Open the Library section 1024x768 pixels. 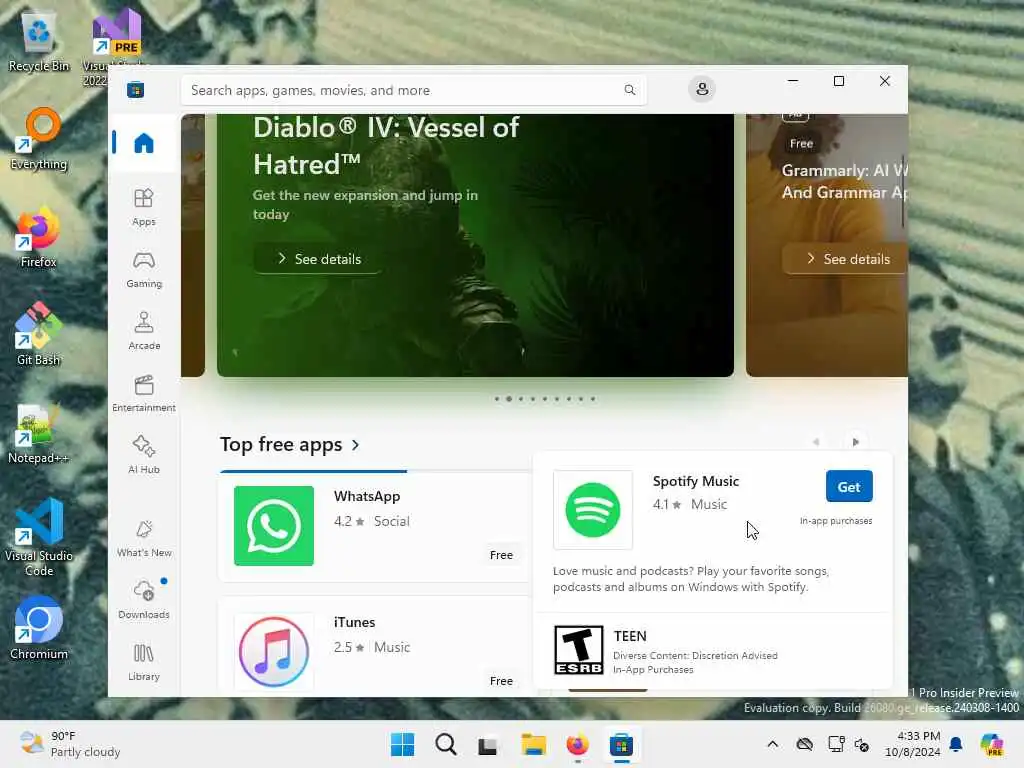coord(144,662)
